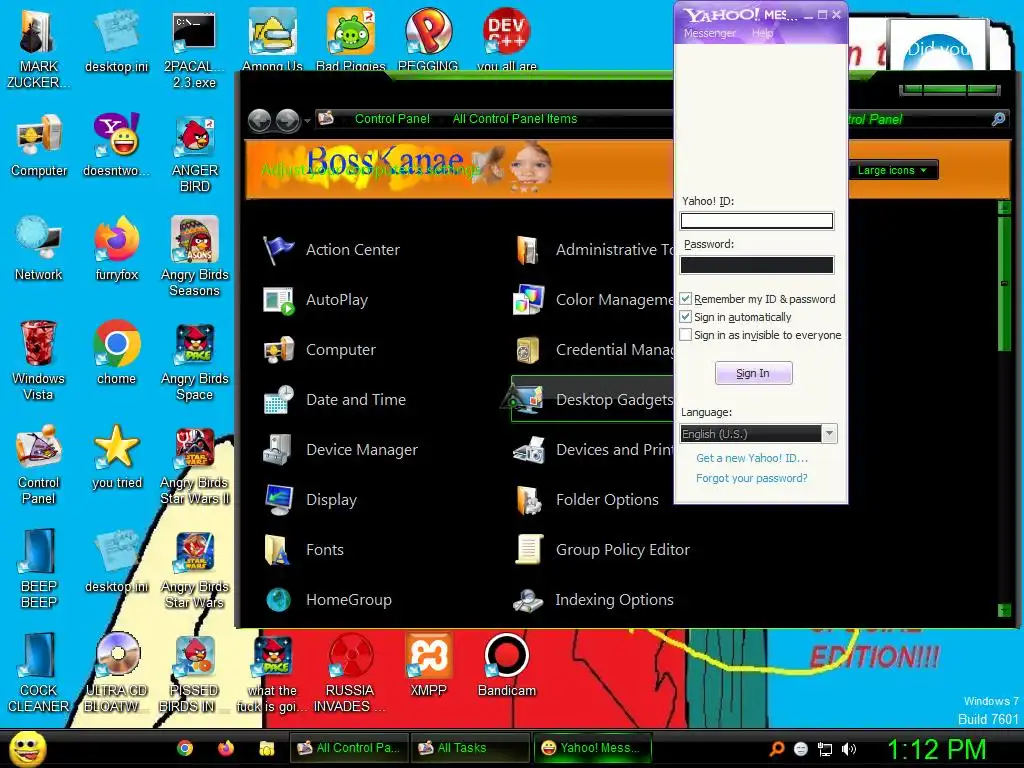
Task: Open the Indexing Options icon
Action: (x=528, y=600)
